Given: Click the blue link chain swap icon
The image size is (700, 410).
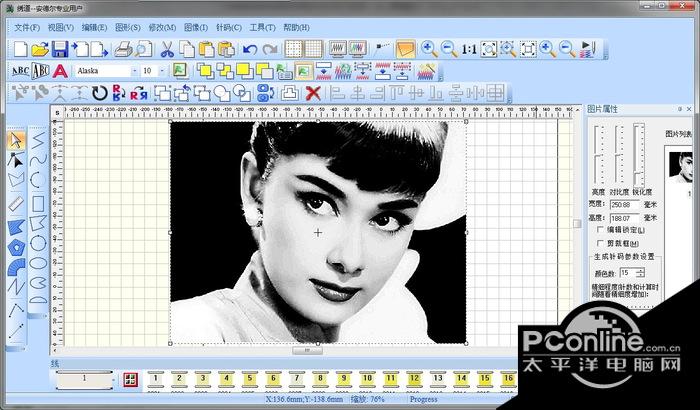Looking at the screenshot, I should pyautogui.click(x=266, y=93).
